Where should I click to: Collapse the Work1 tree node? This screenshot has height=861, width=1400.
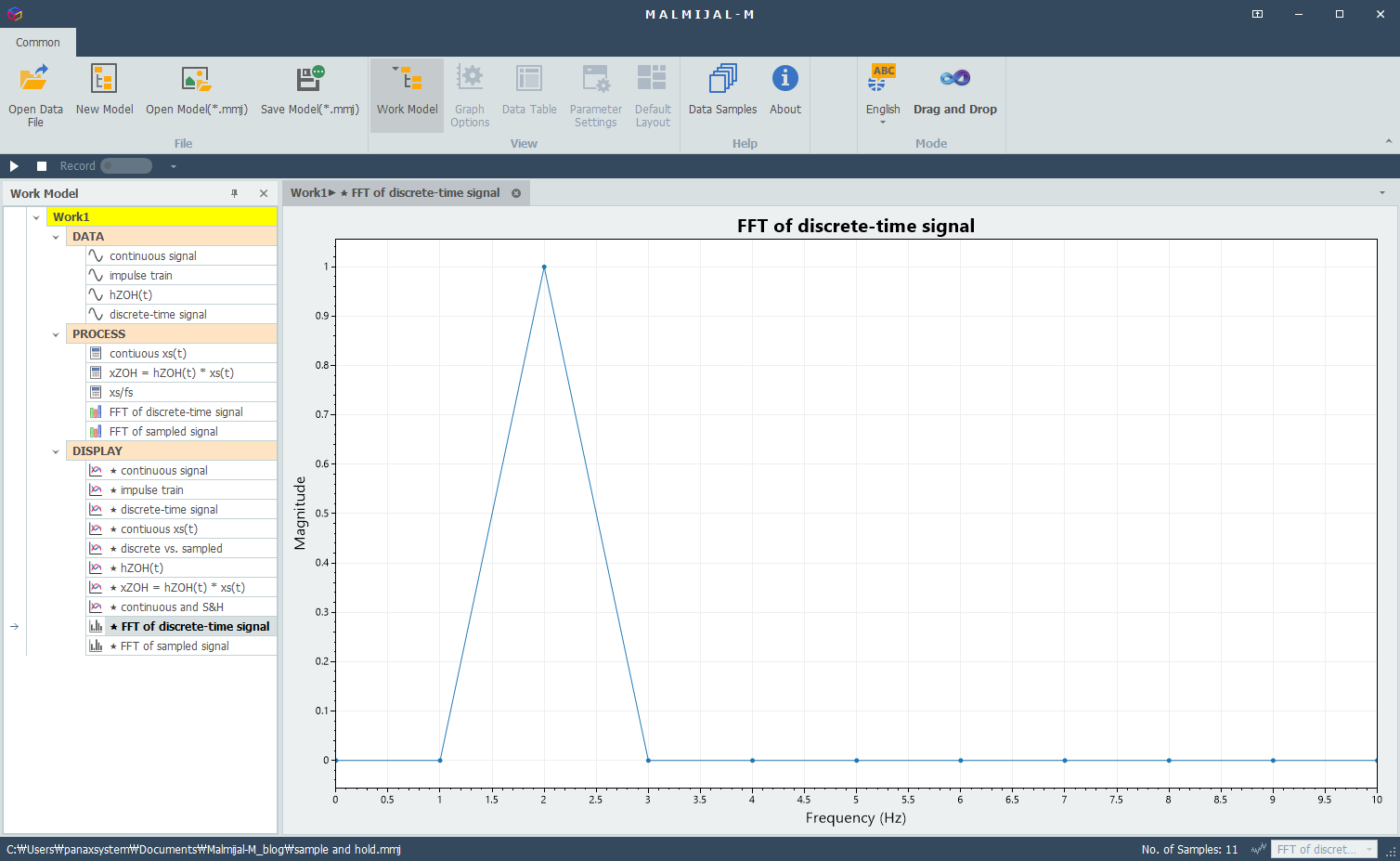[36, 217]
